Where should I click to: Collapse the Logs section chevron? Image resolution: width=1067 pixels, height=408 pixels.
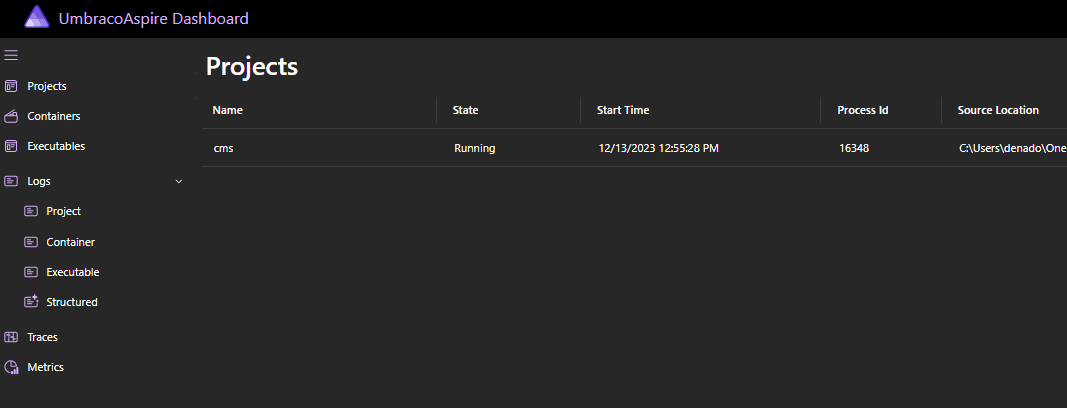[179, 182]
